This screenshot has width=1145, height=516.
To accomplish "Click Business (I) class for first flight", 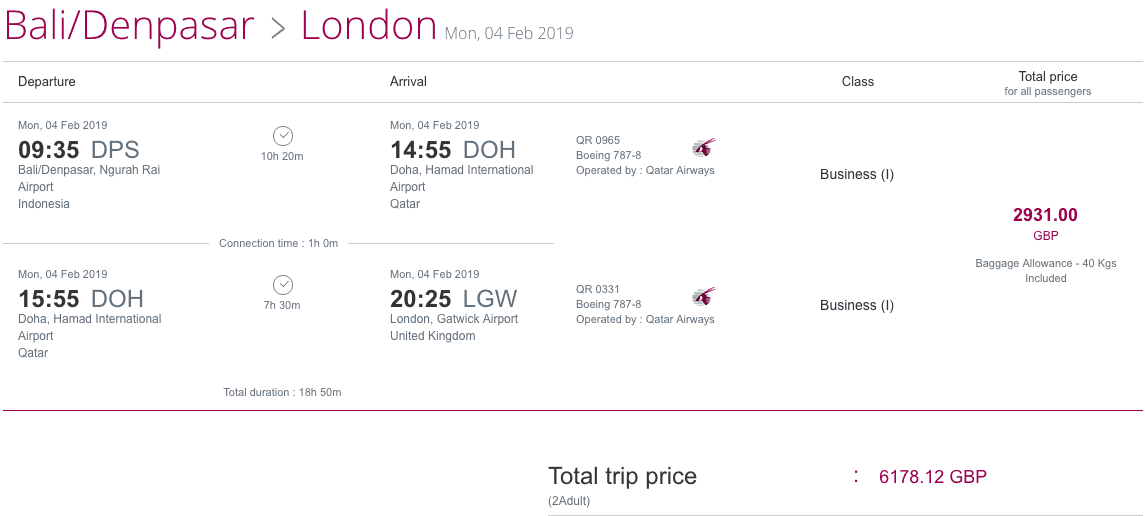I will tap(857, 174).
